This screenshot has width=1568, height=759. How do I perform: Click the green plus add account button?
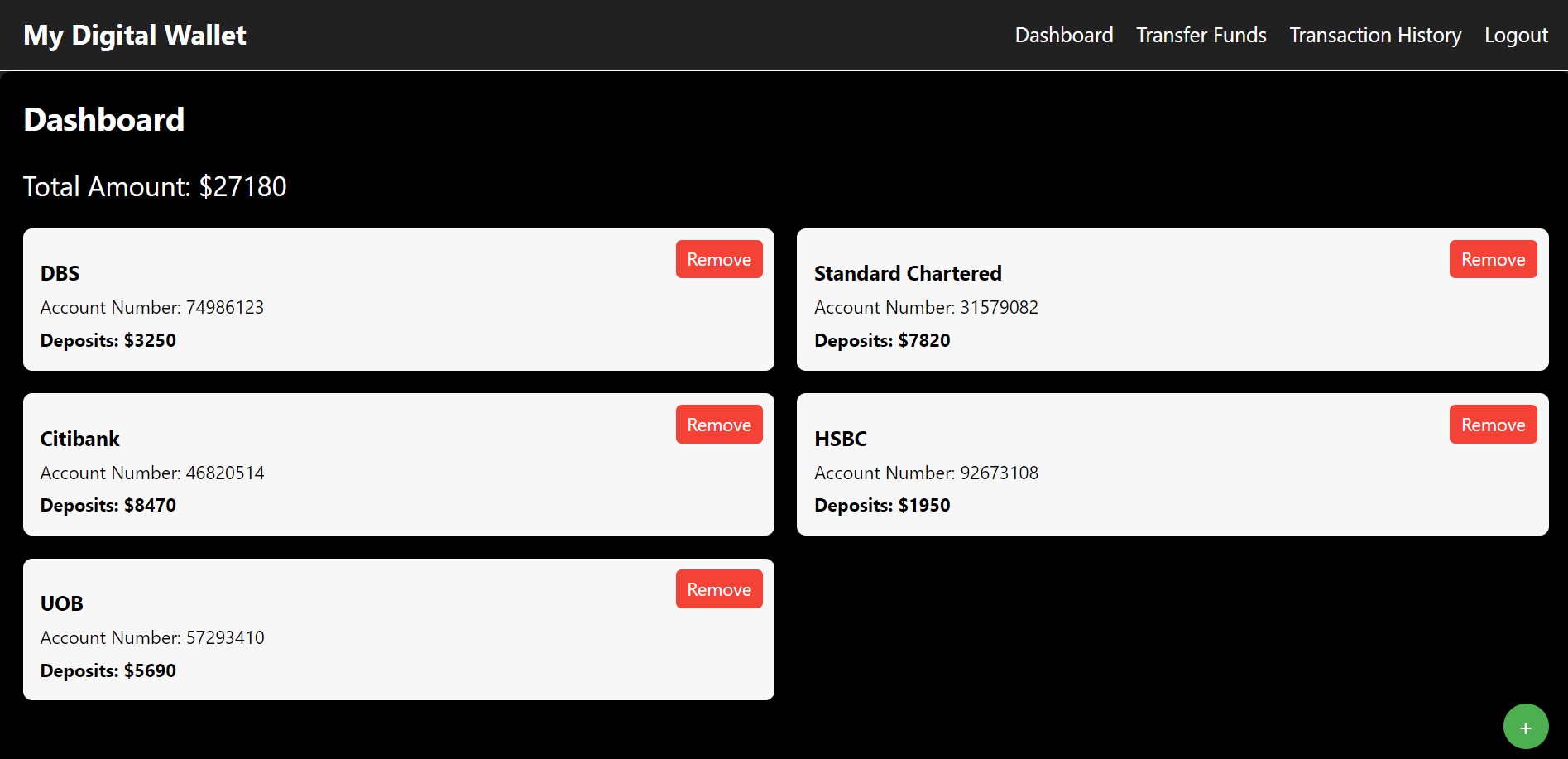1526,727
